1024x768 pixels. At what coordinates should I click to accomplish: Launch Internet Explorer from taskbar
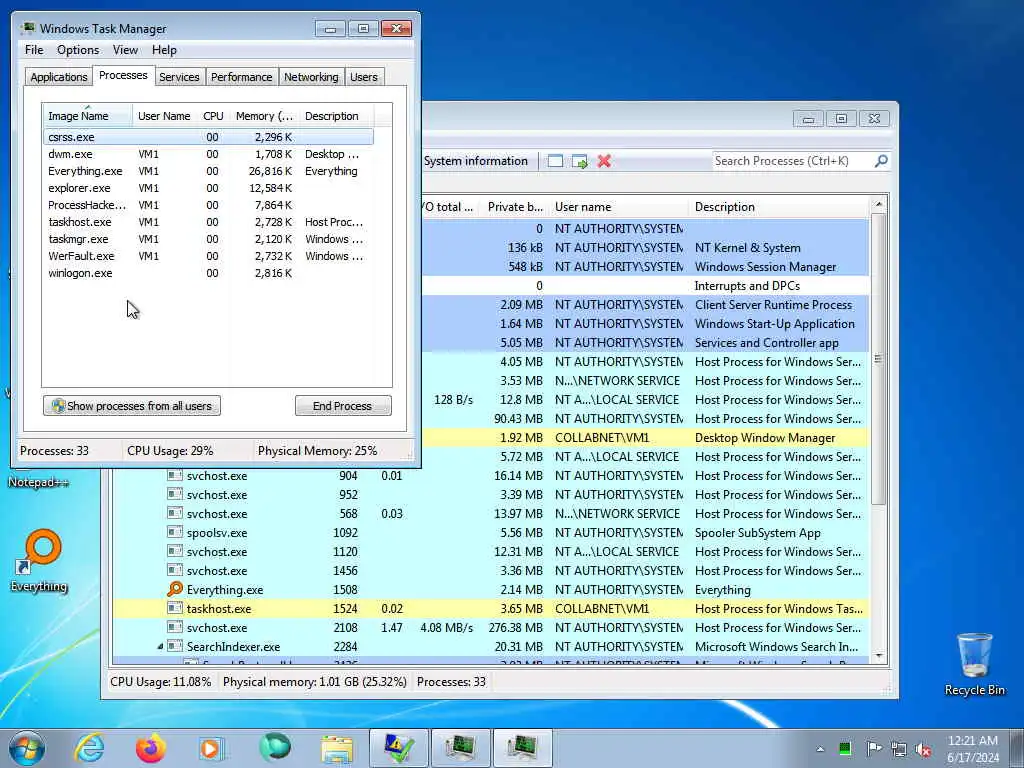89,748
